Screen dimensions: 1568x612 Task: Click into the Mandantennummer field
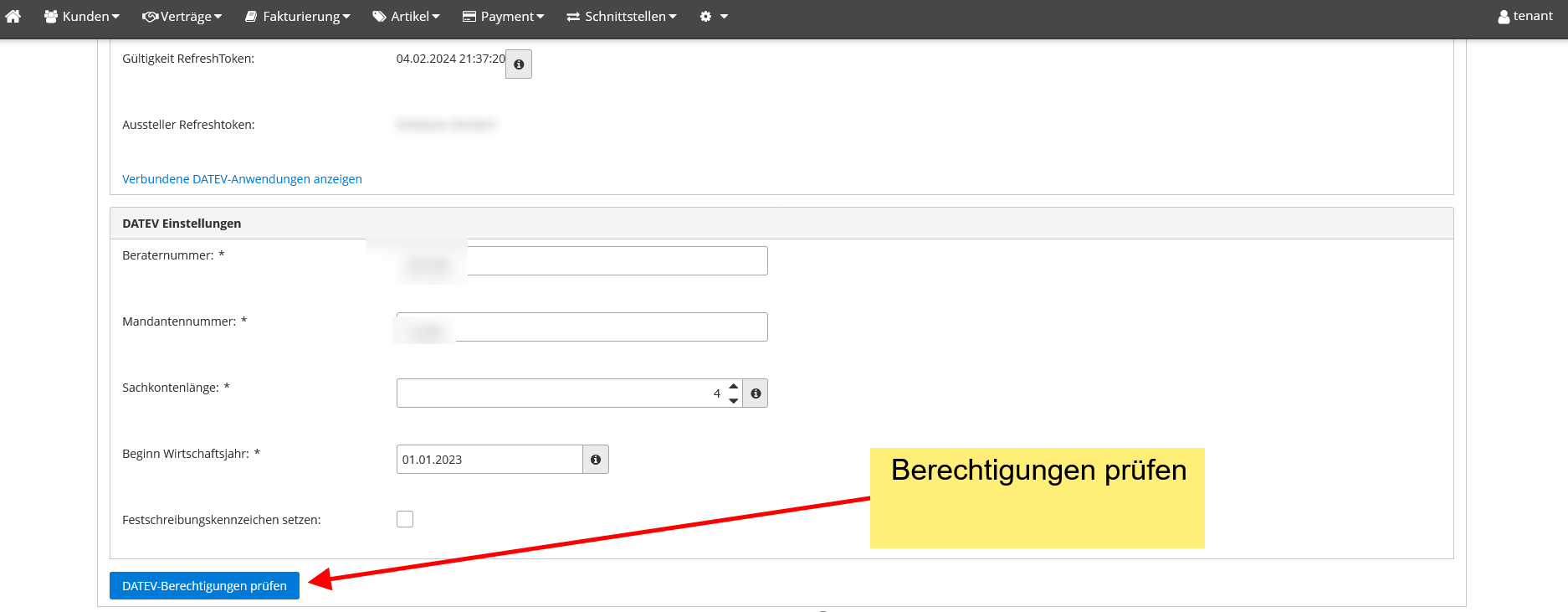pos(609,327)
